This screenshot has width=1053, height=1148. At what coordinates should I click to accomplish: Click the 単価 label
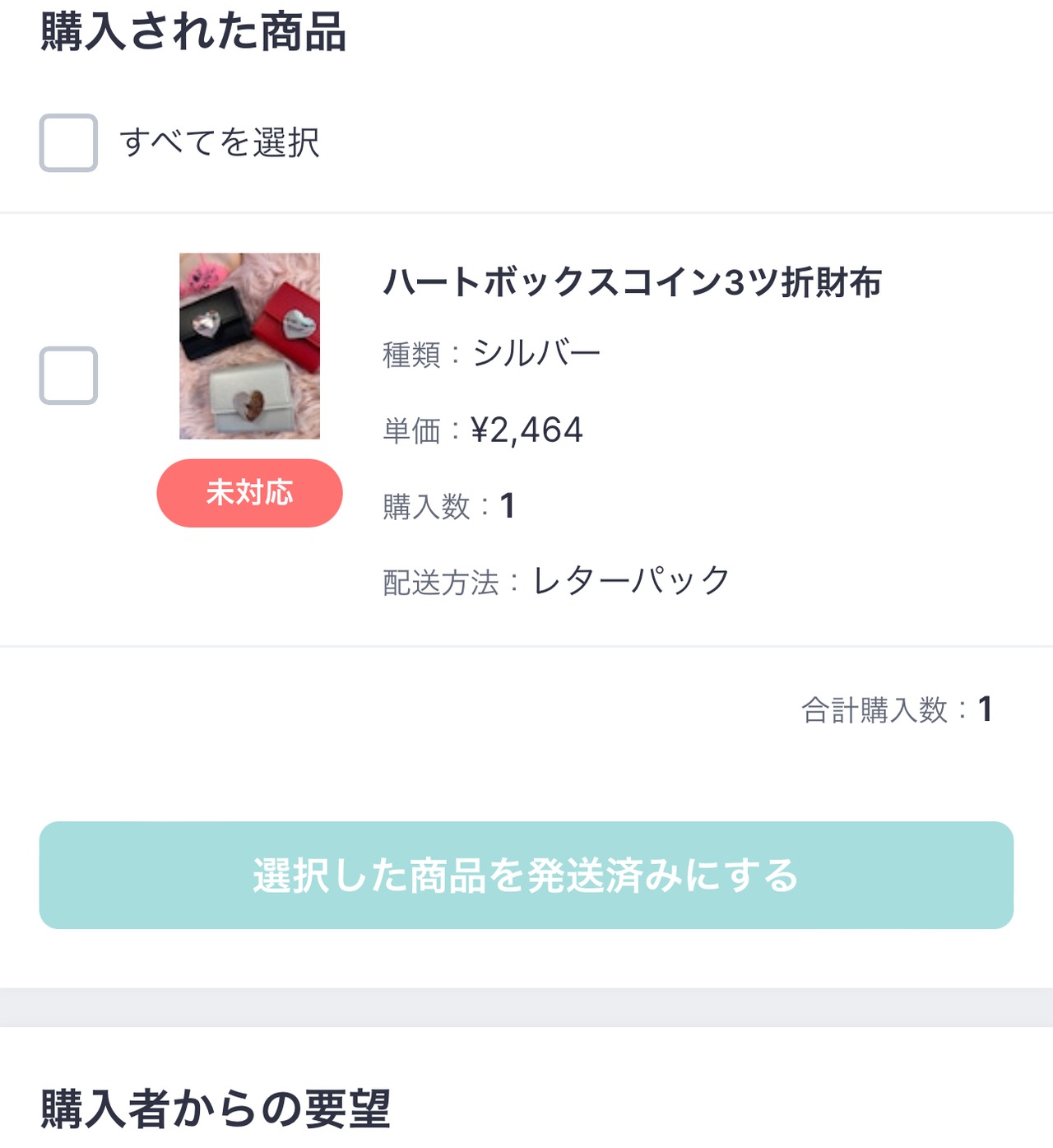tap(411, 431)
